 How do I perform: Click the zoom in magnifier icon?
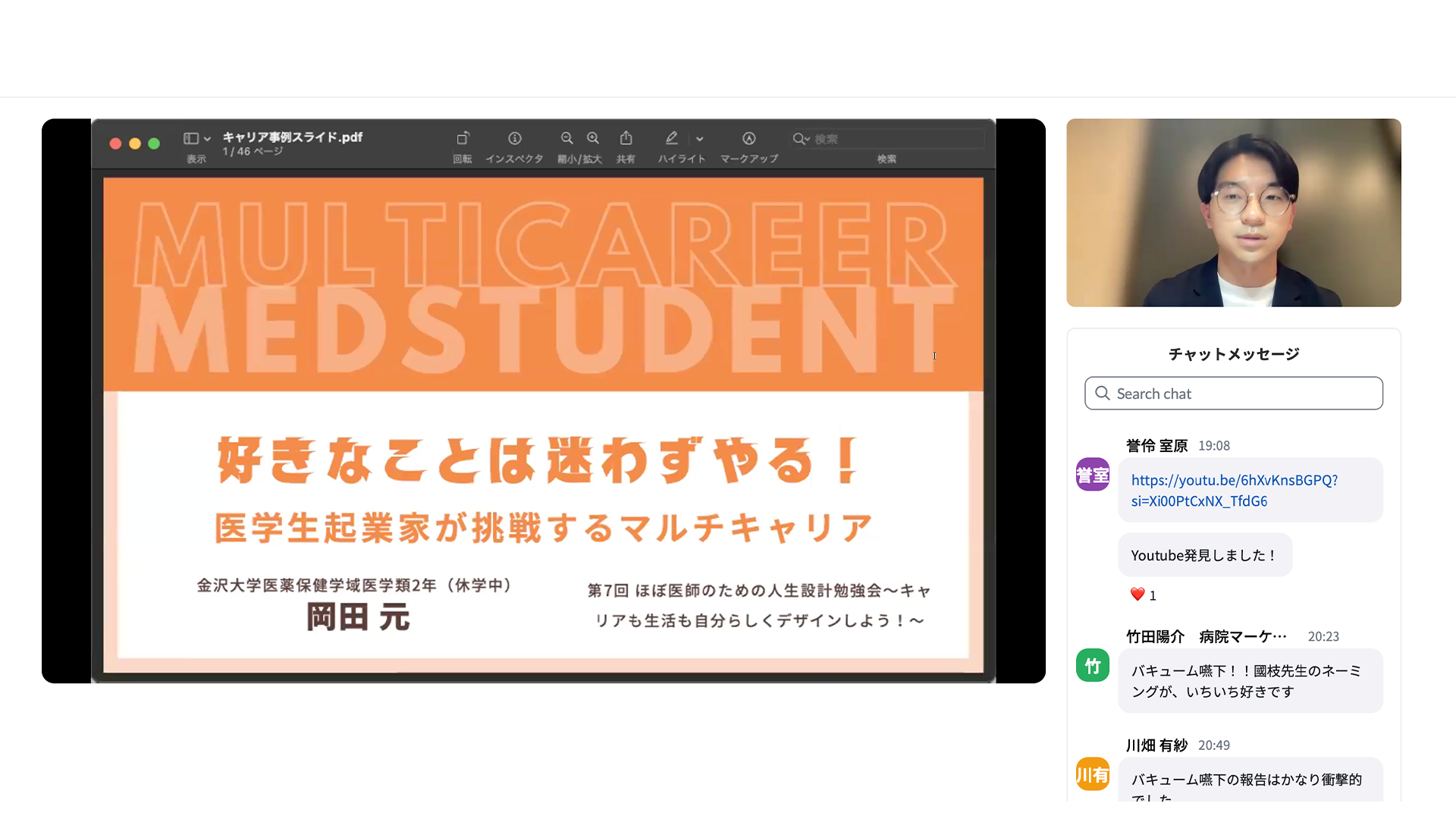click(x=593, y=139)
